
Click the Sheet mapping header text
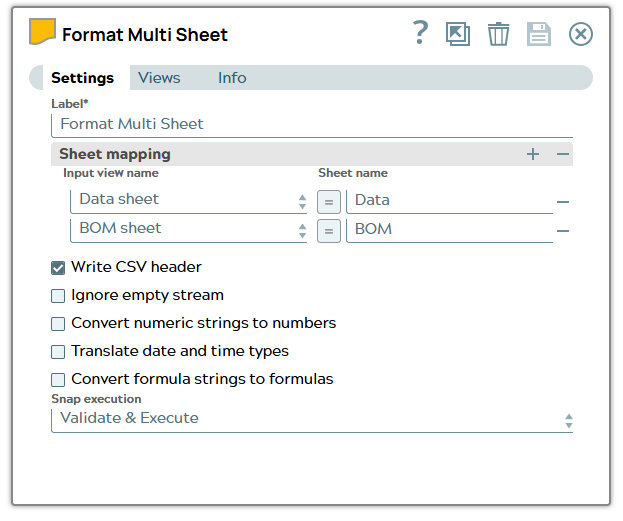pyautogui.click(x=115, y=154)
